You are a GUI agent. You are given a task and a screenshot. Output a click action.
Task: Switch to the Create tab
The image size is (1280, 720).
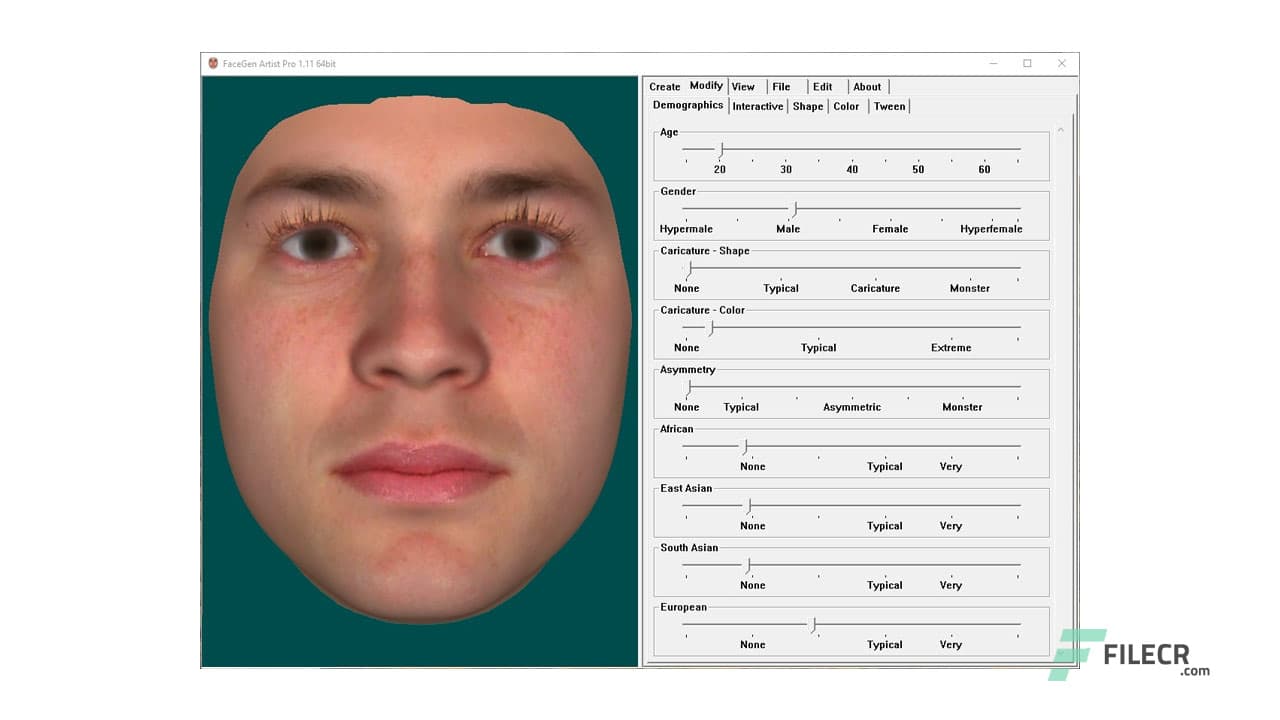pyautogui.click(x=664, y=86)
